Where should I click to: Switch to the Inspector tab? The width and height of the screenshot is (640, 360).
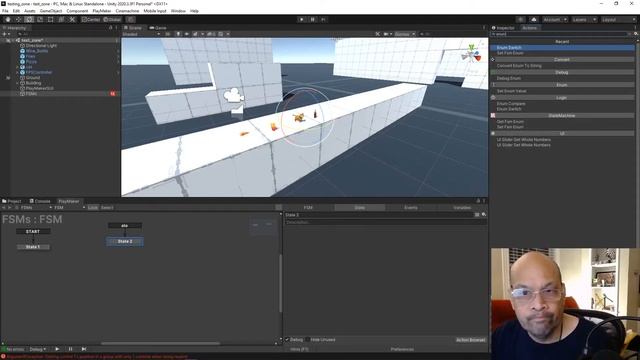coord(503,28)
